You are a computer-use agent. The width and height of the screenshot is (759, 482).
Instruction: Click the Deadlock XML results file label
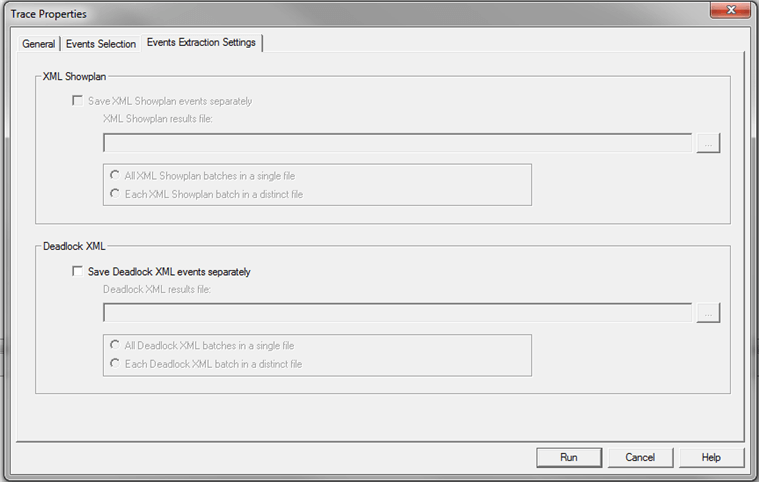pos(157,289)
